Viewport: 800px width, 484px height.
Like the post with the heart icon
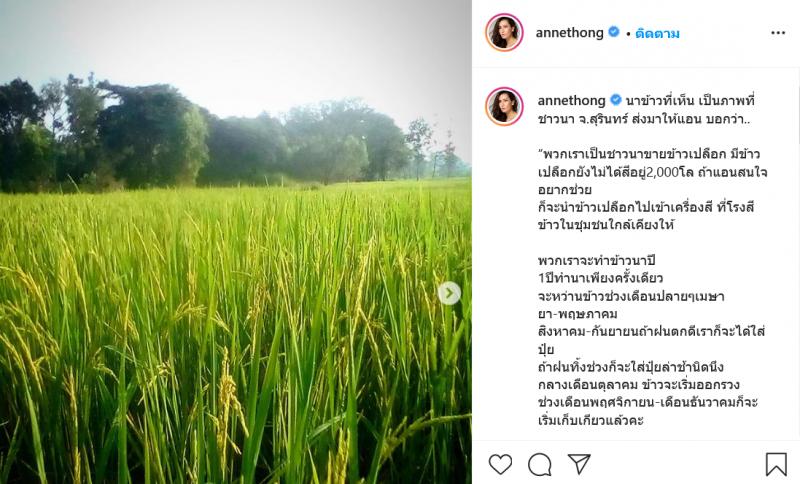point(500,464)
